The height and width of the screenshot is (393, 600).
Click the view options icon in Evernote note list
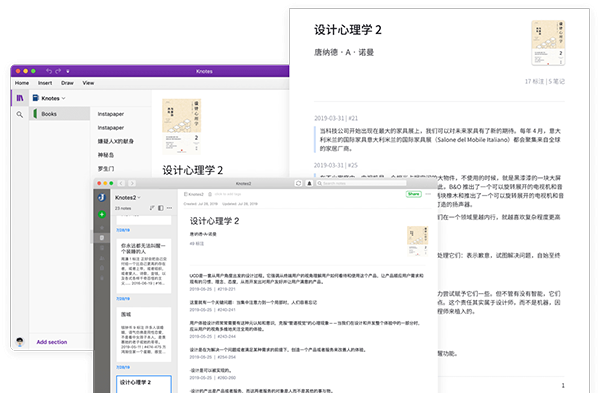pyautogui.click(x=161, y=208)
